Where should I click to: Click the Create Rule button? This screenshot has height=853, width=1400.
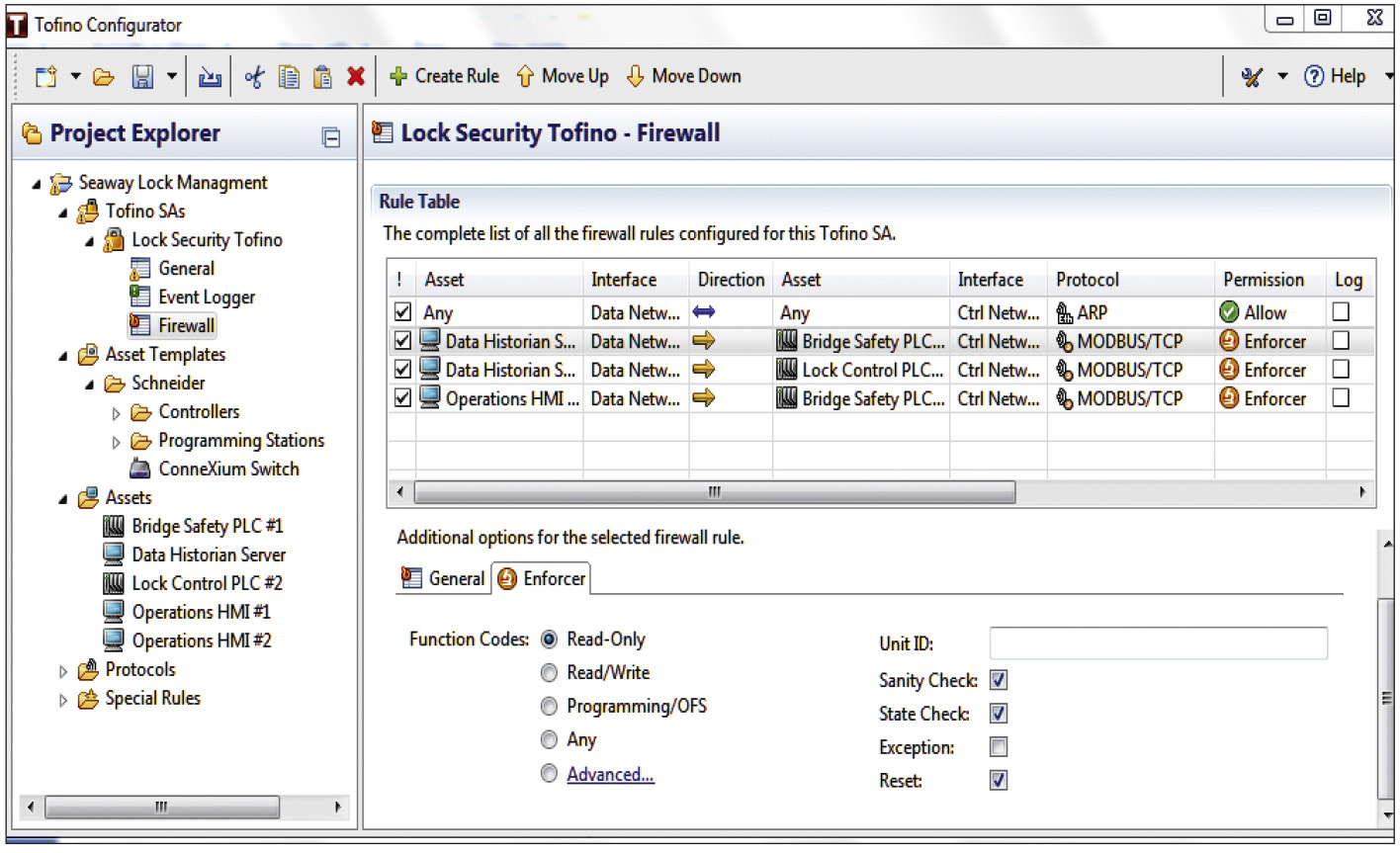tap(444, 76)
